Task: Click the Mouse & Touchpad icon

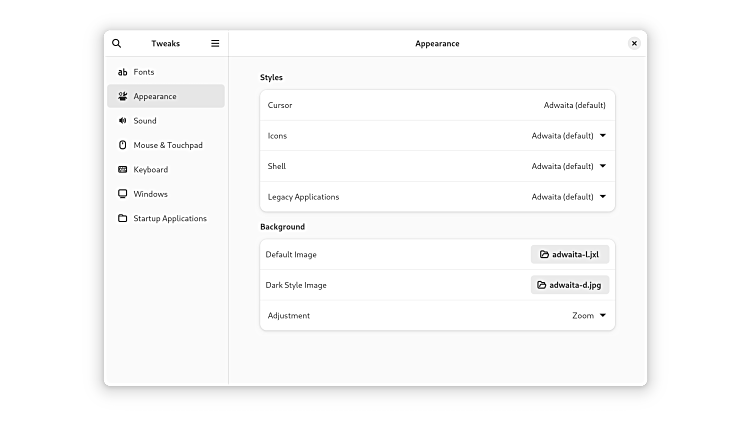Action: (122, 145)
